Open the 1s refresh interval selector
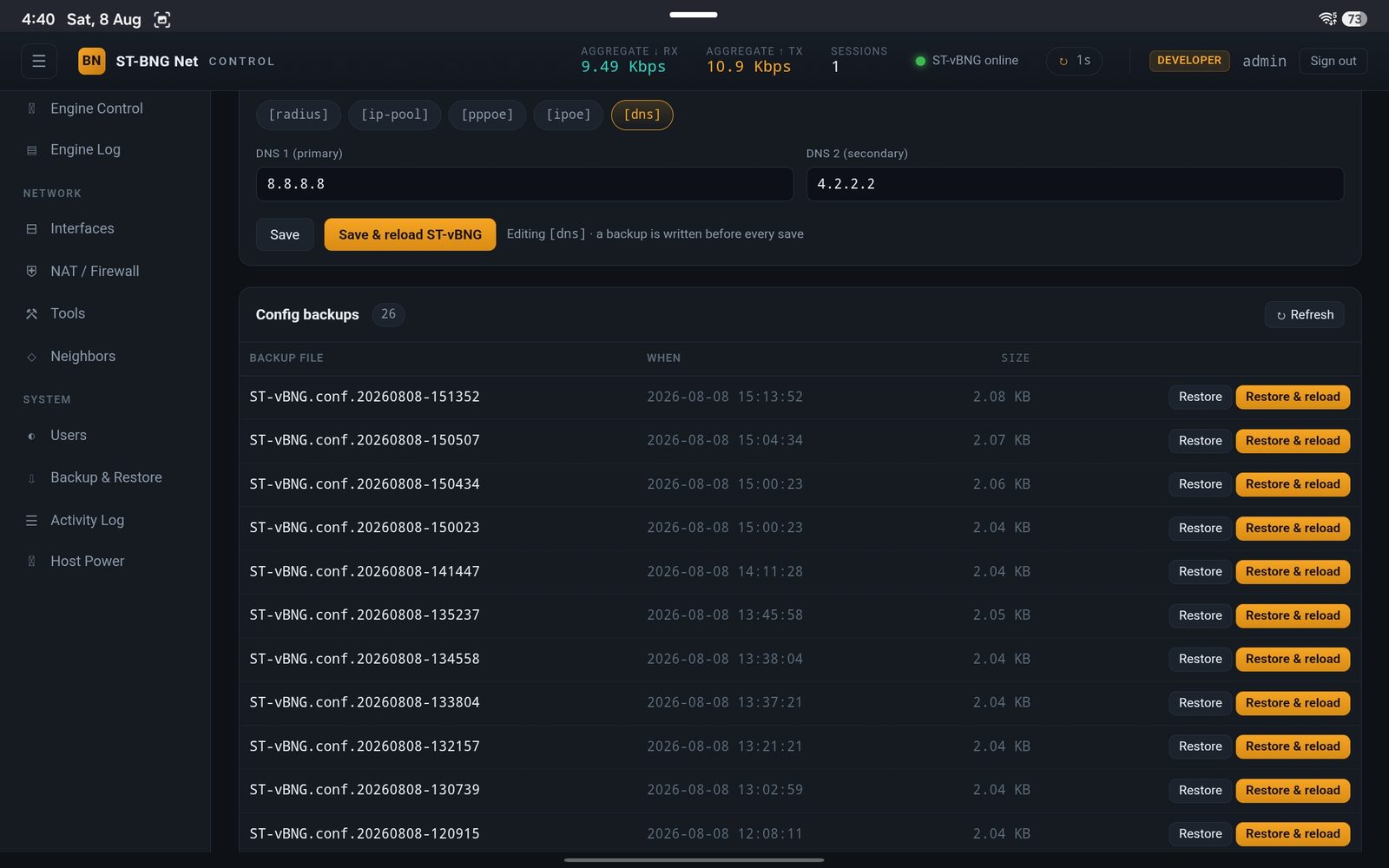 click(x=1074, y=61)
